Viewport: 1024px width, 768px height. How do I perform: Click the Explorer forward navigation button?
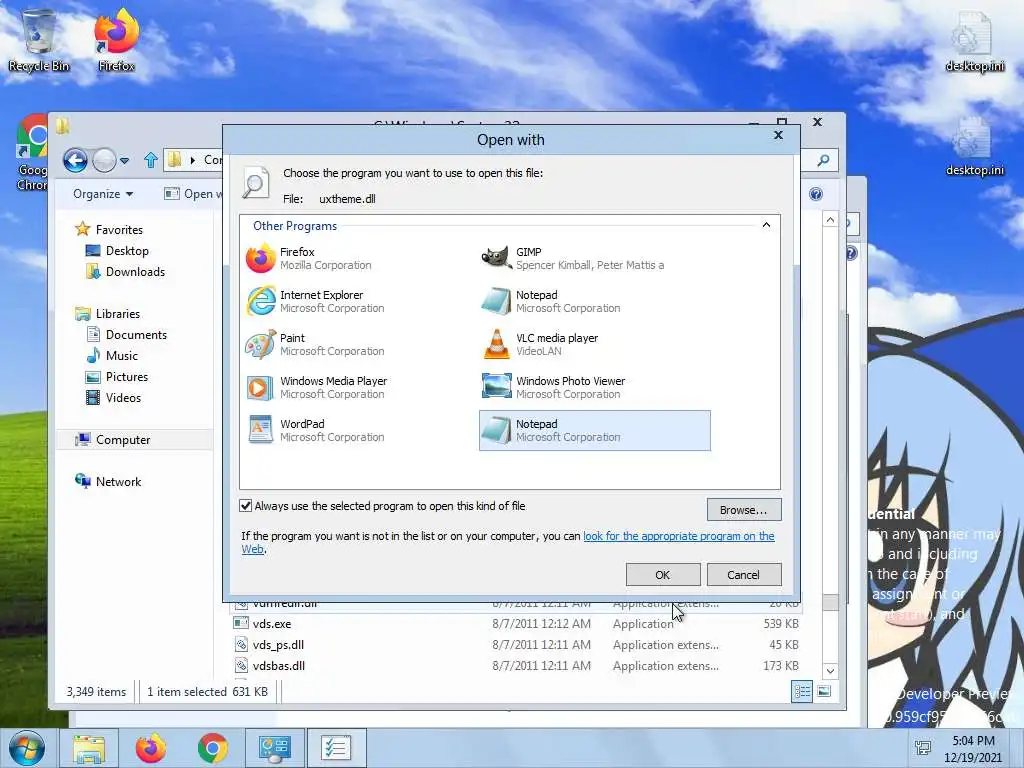tap(104, 160)
